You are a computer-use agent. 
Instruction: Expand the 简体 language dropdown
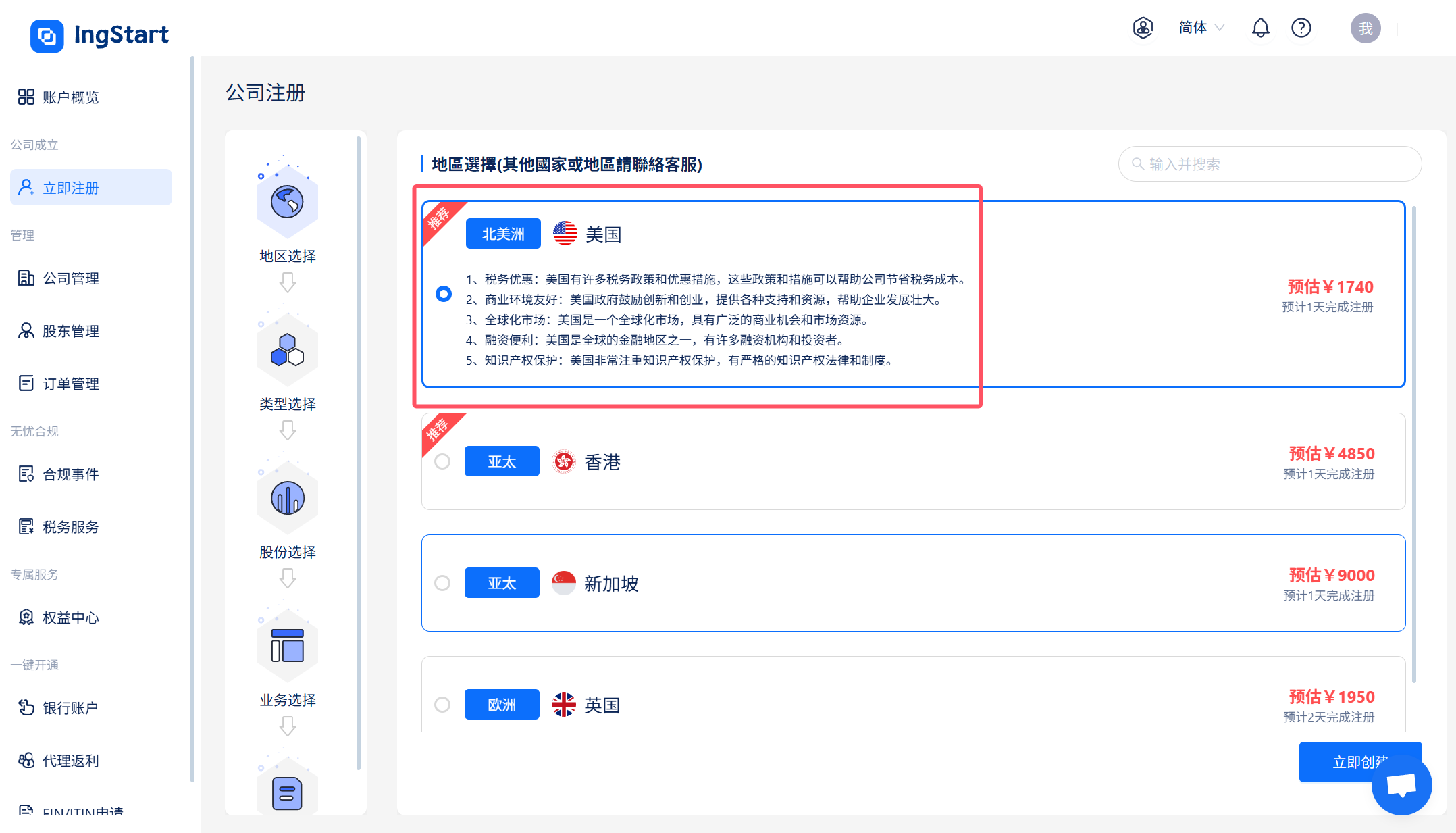tap(1201, 28)
